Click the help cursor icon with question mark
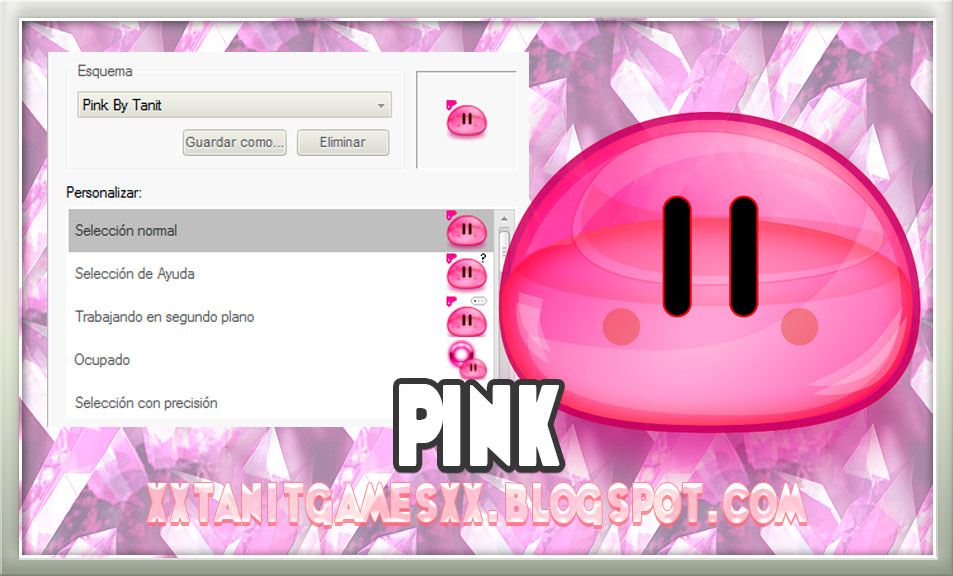The image size is (953, 576). (x=466, y=272)
